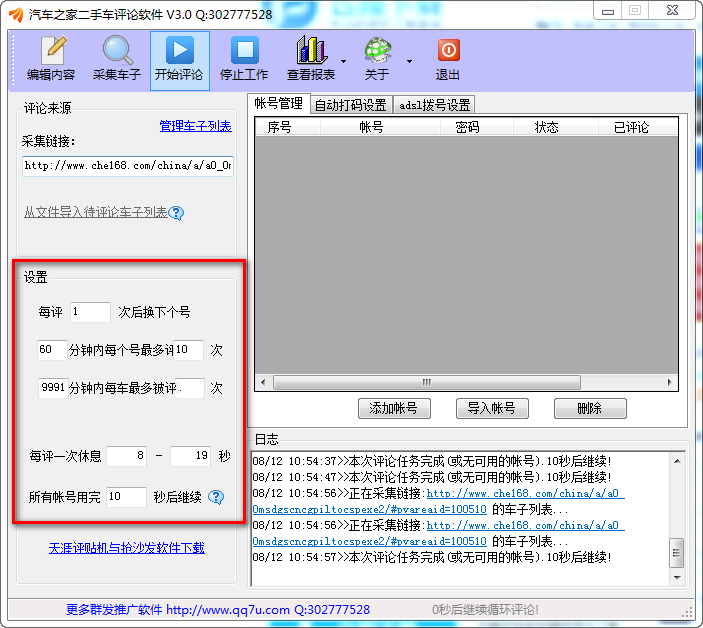Expand the dropdown arrow beside 查看报表
The width and height of the screenshot is (703, 628).
point(343,61)
